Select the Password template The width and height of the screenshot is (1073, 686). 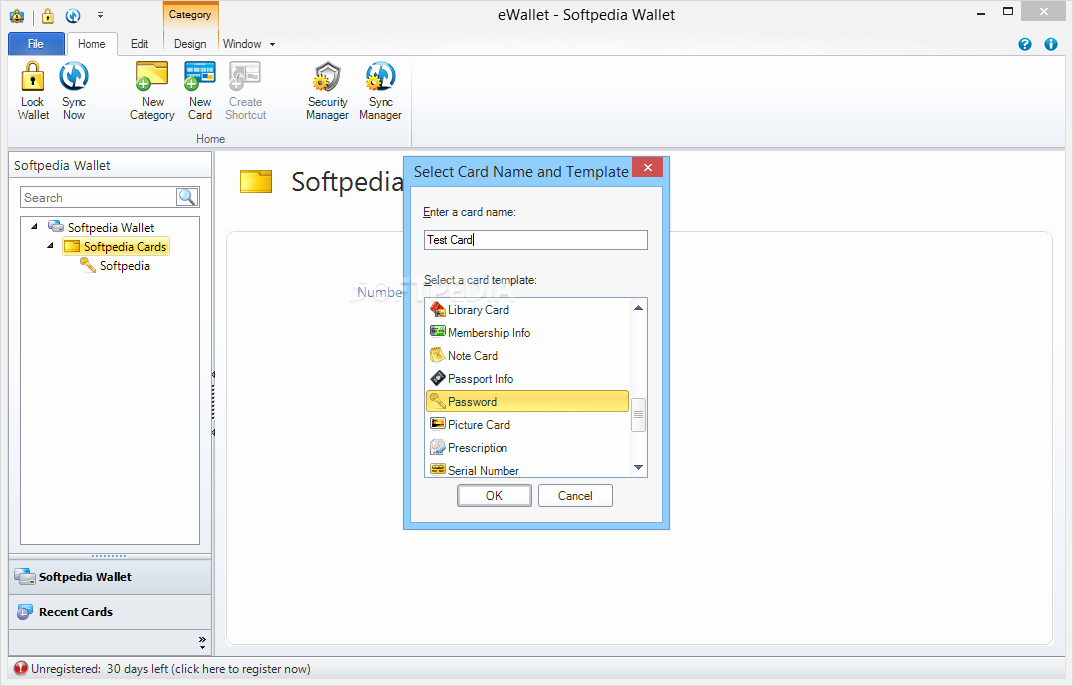click(x=528, y=401)
